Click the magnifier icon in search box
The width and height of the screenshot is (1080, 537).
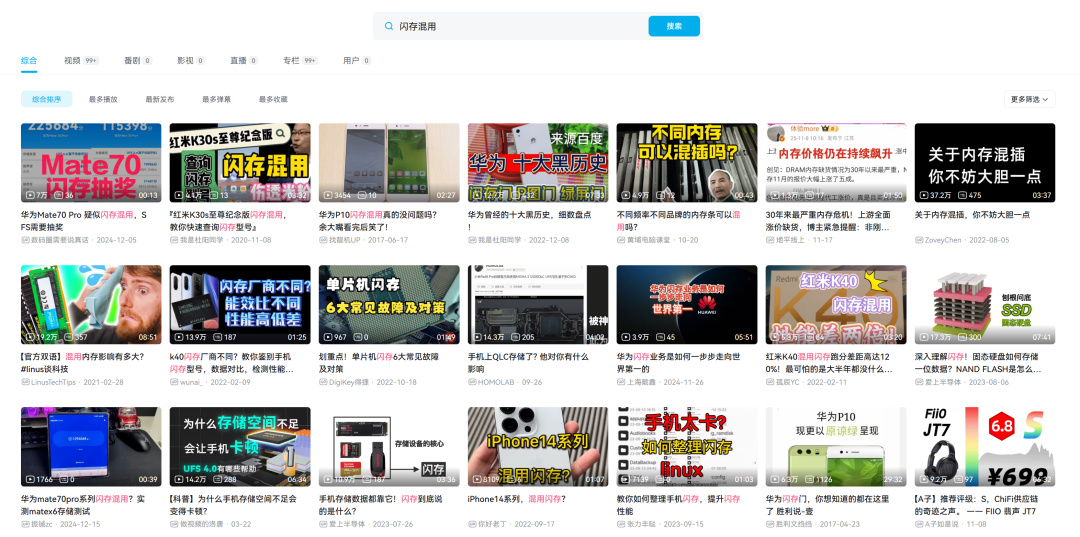tap(389, 26)
